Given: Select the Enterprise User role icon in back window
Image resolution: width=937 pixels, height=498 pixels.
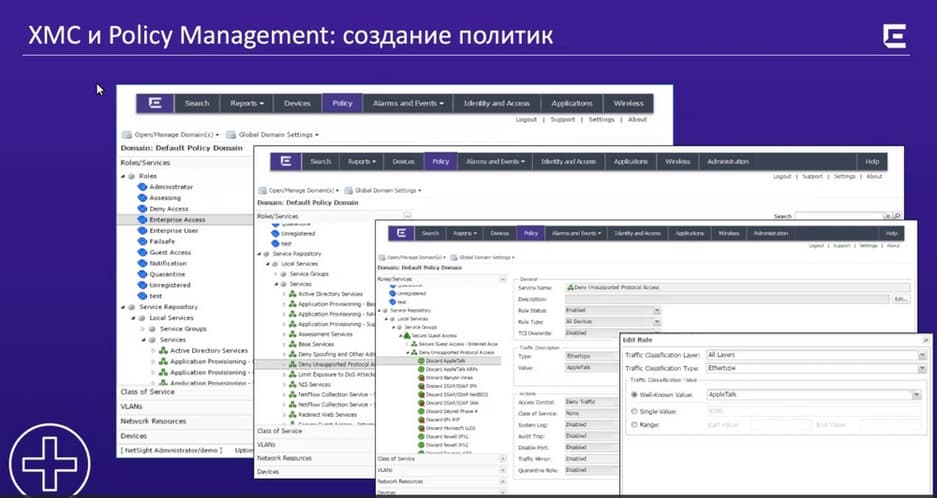Looking at the screenshot, I should 142,231.
